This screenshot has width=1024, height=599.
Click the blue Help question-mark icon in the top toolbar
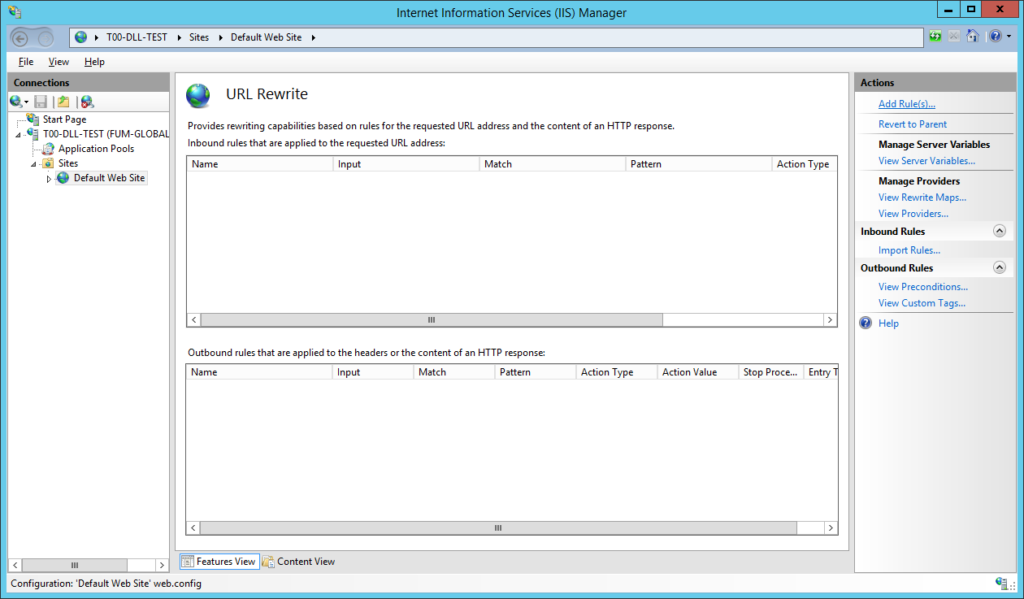pyautogui.click(x=995, y=37)
